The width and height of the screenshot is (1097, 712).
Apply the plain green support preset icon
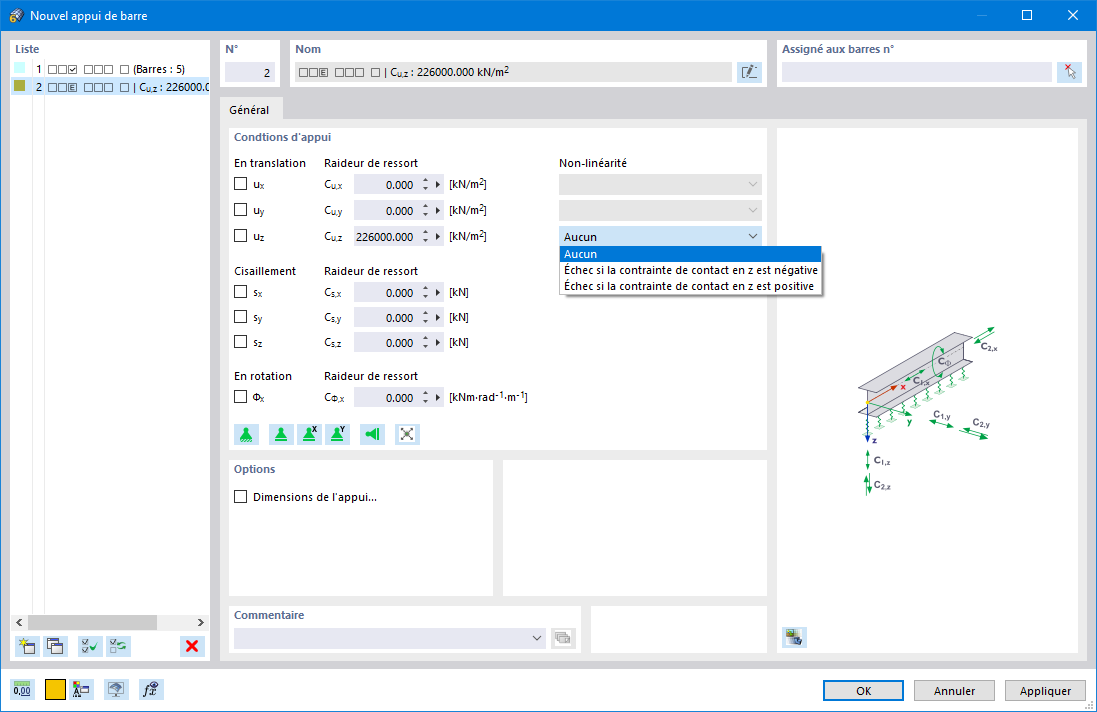tap(281, 434)
